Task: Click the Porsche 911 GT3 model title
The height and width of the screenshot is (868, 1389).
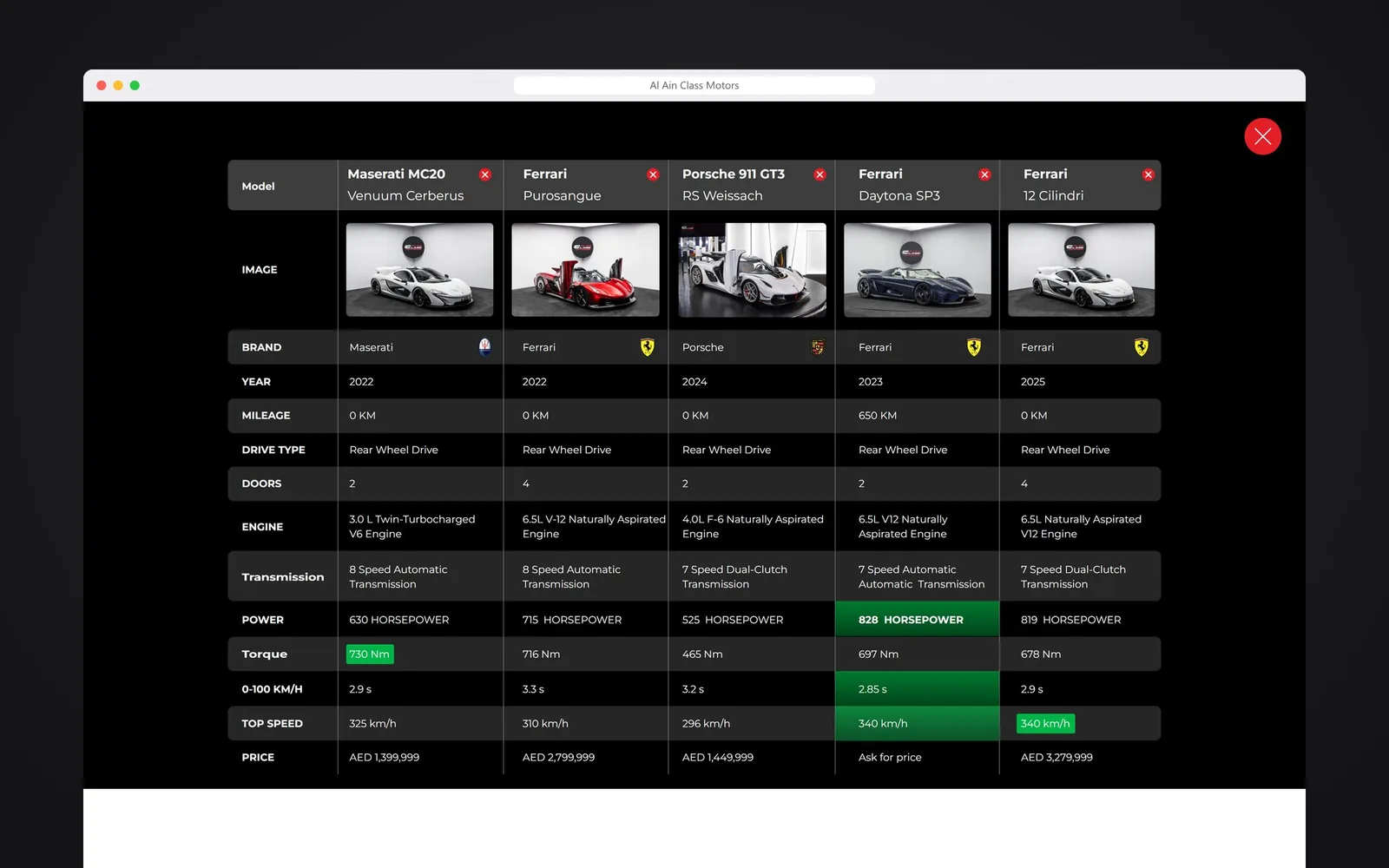Action: click(734, 174)
